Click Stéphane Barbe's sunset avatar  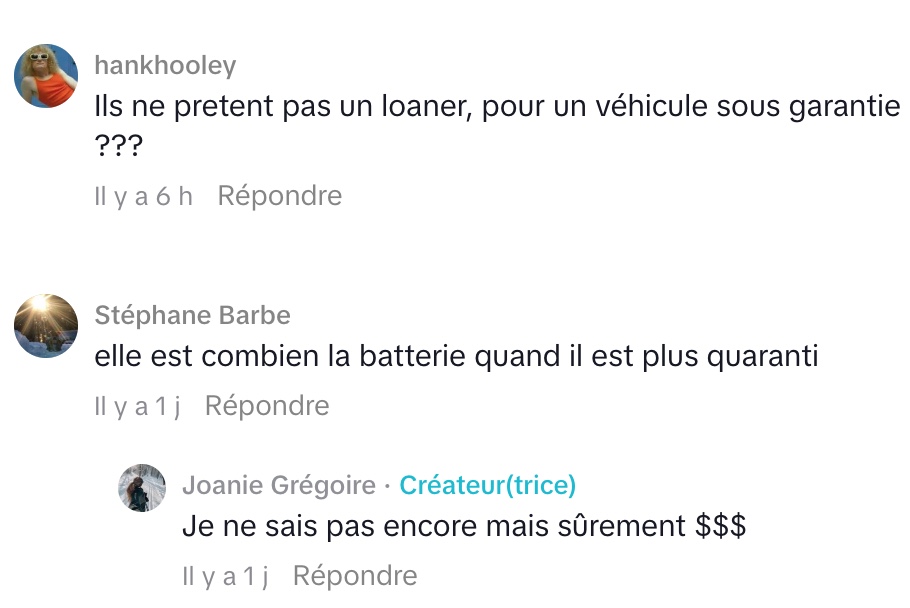tap(46, 326)
